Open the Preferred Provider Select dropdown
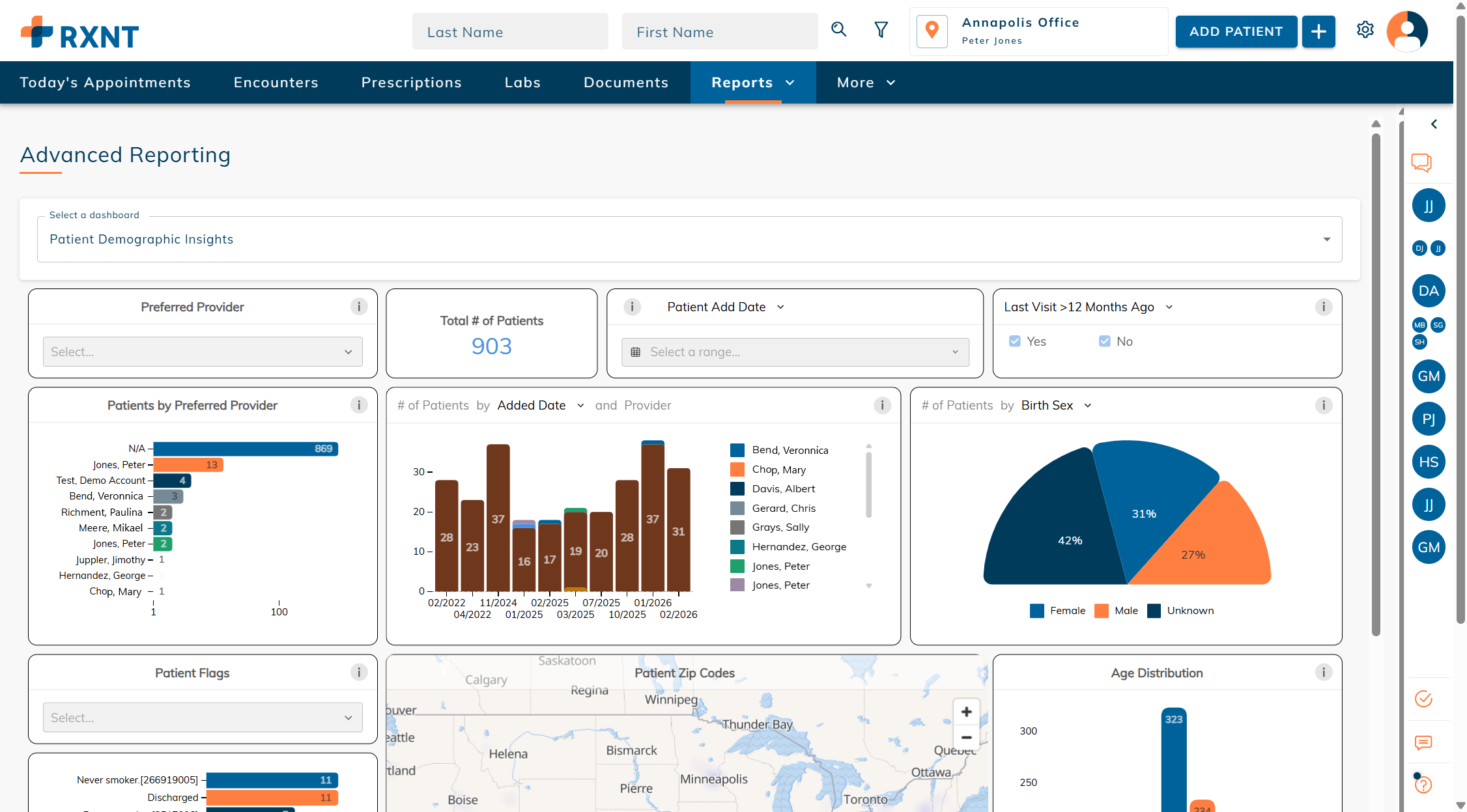The width and height of the screenshot is (1467, 812). [203, 352]
